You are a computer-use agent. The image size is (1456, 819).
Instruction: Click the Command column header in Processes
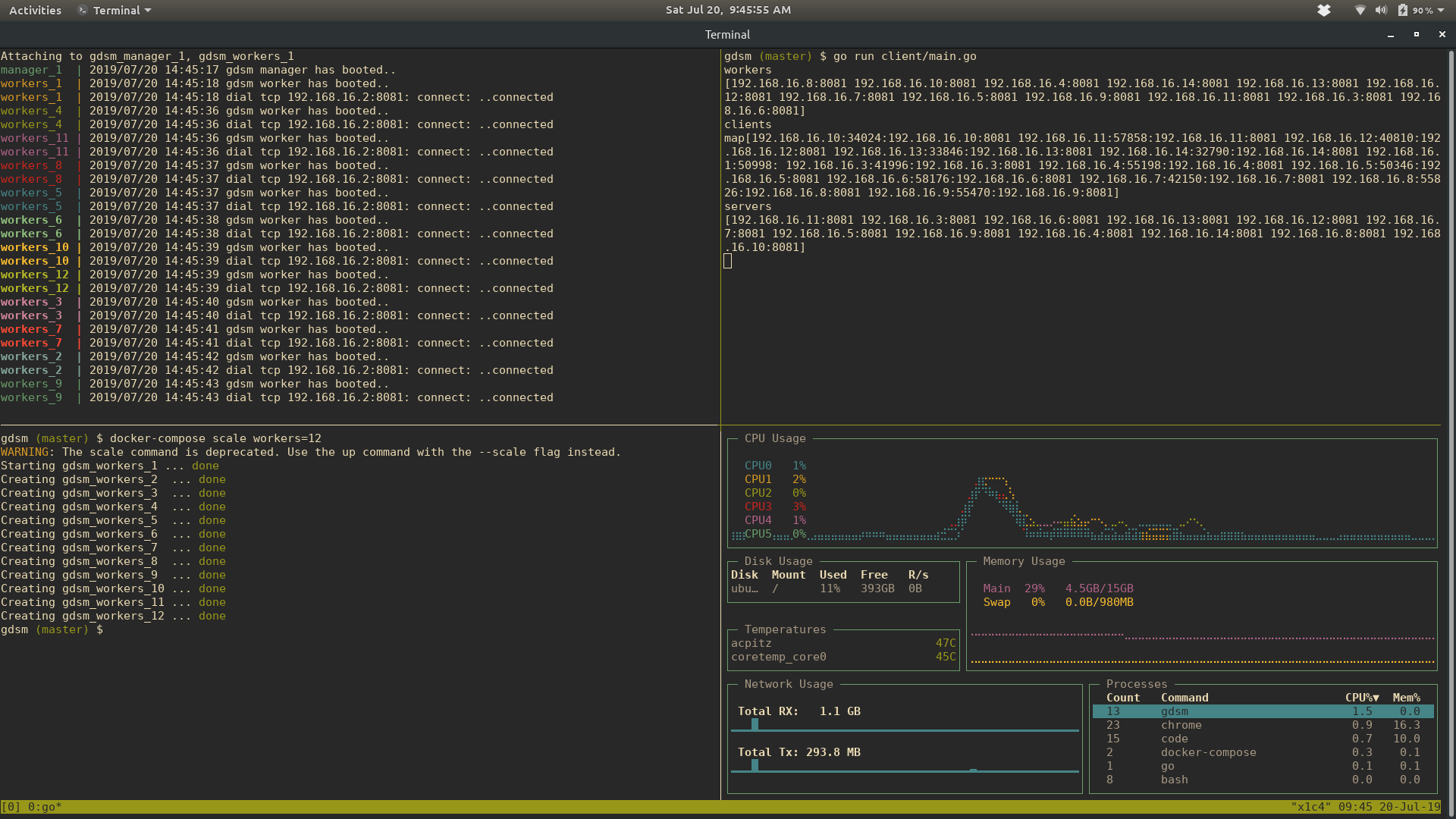tap(1185, 698)
